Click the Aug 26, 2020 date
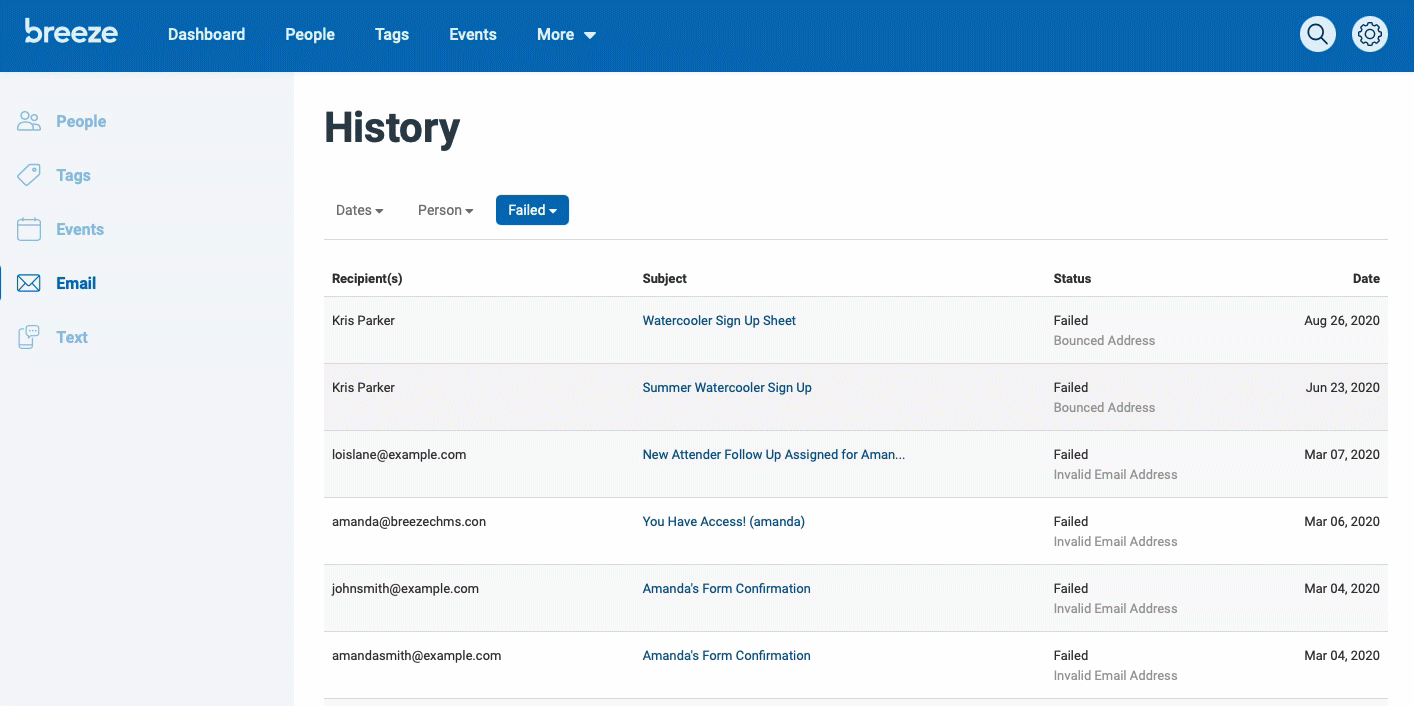 1342,321
